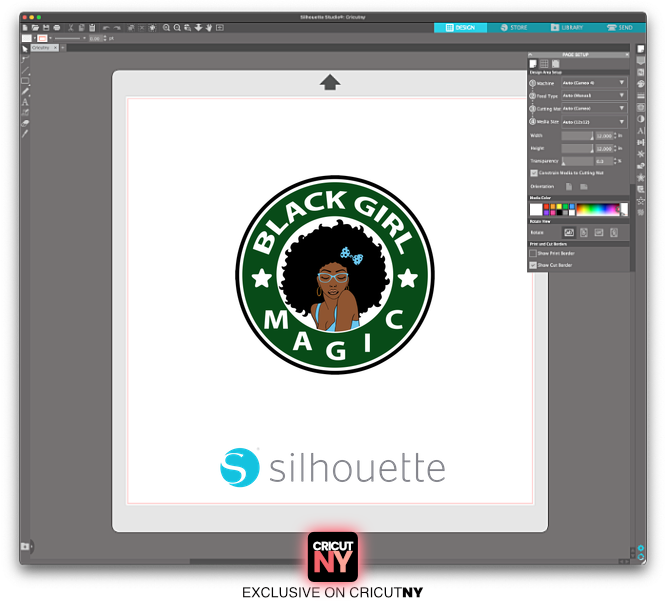Select the Freehand pencil tool
This screenshot has width=665, height=604.
(x=25, y=91)
